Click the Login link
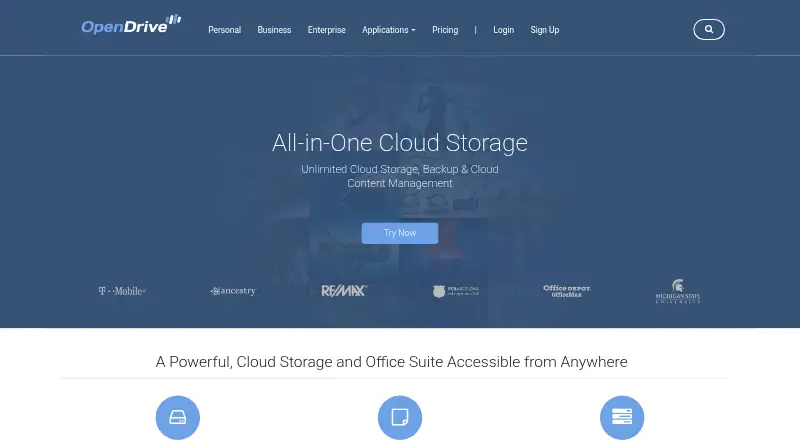This screenshot has height=440, width=800. click(x=504, y=30)
